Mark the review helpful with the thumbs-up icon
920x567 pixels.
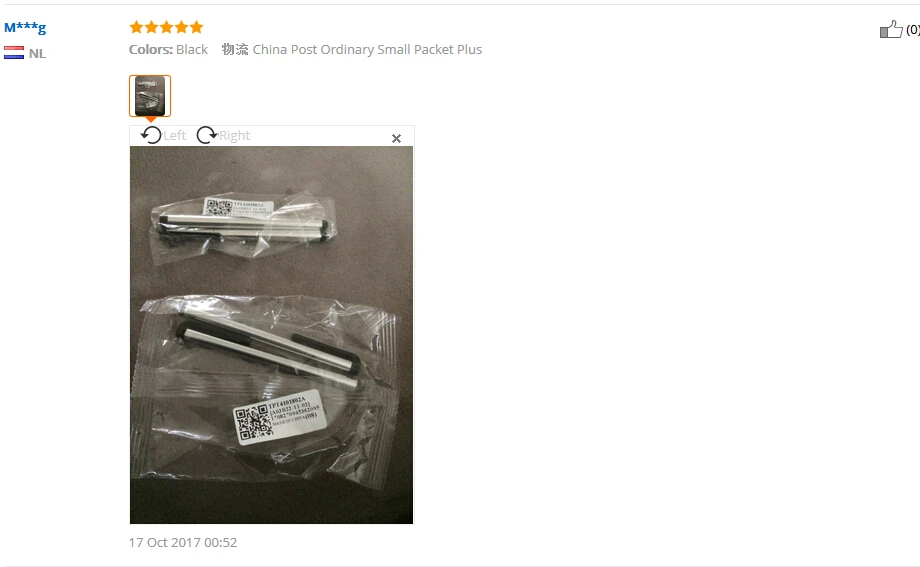891,29
